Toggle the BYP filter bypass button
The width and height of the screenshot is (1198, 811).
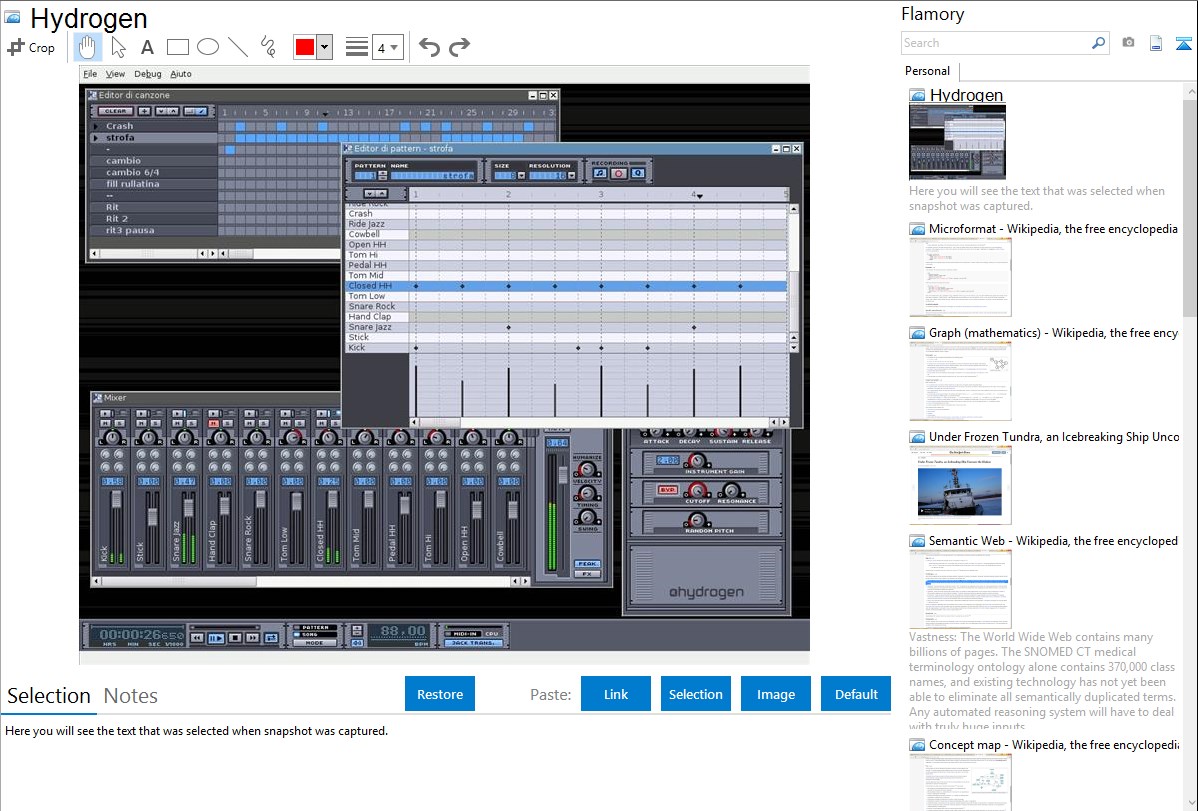pos(668,490)
